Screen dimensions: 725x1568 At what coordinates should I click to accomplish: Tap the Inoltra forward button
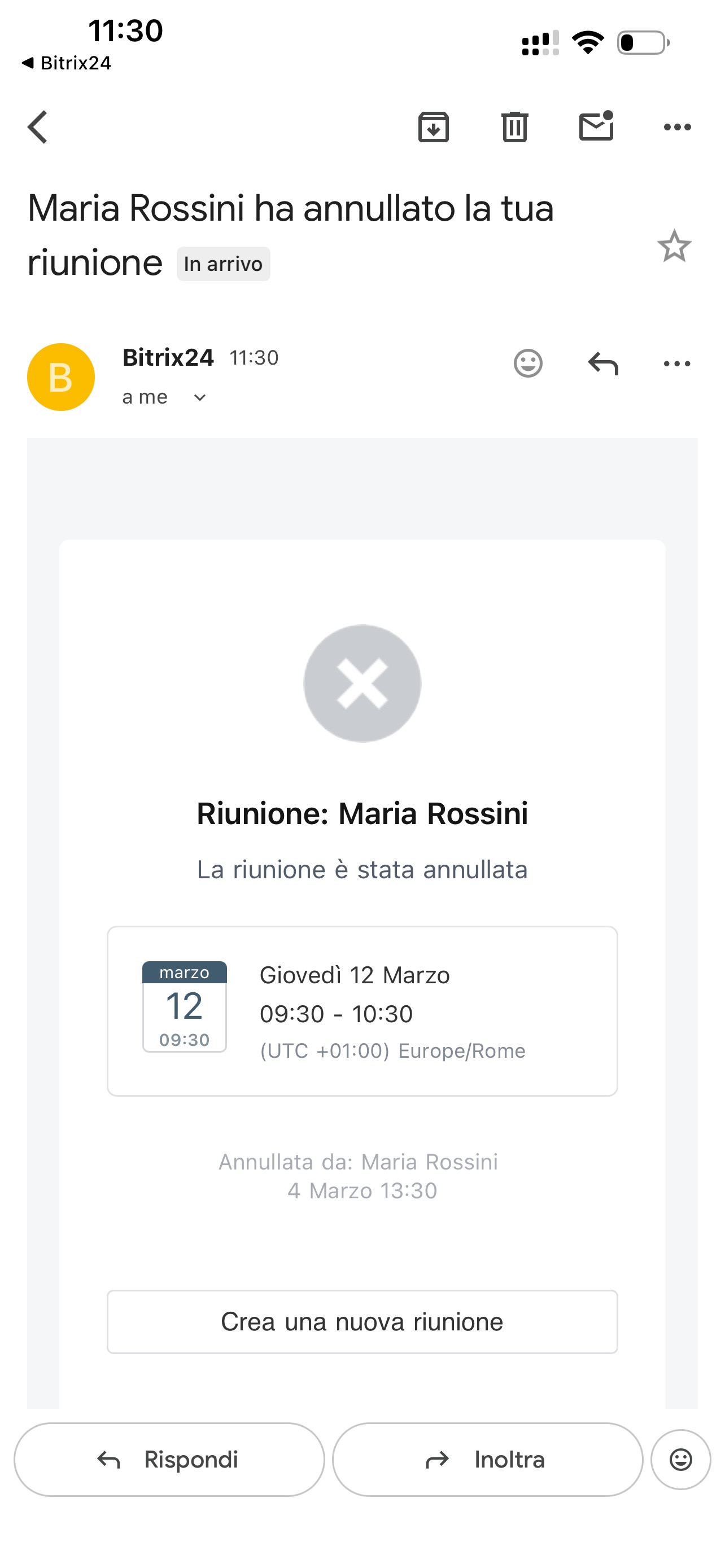[487, 1459]
